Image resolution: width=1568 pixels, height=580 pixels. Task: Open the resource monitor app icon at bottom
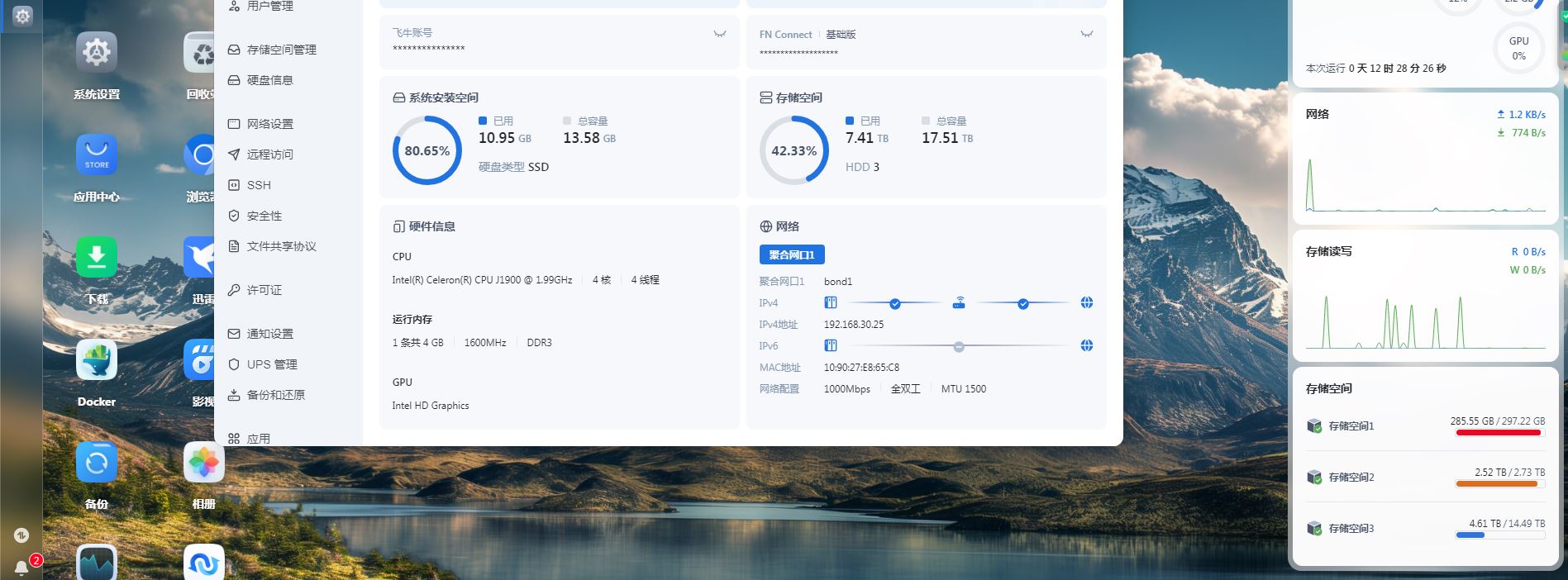[x=97, y=563]
